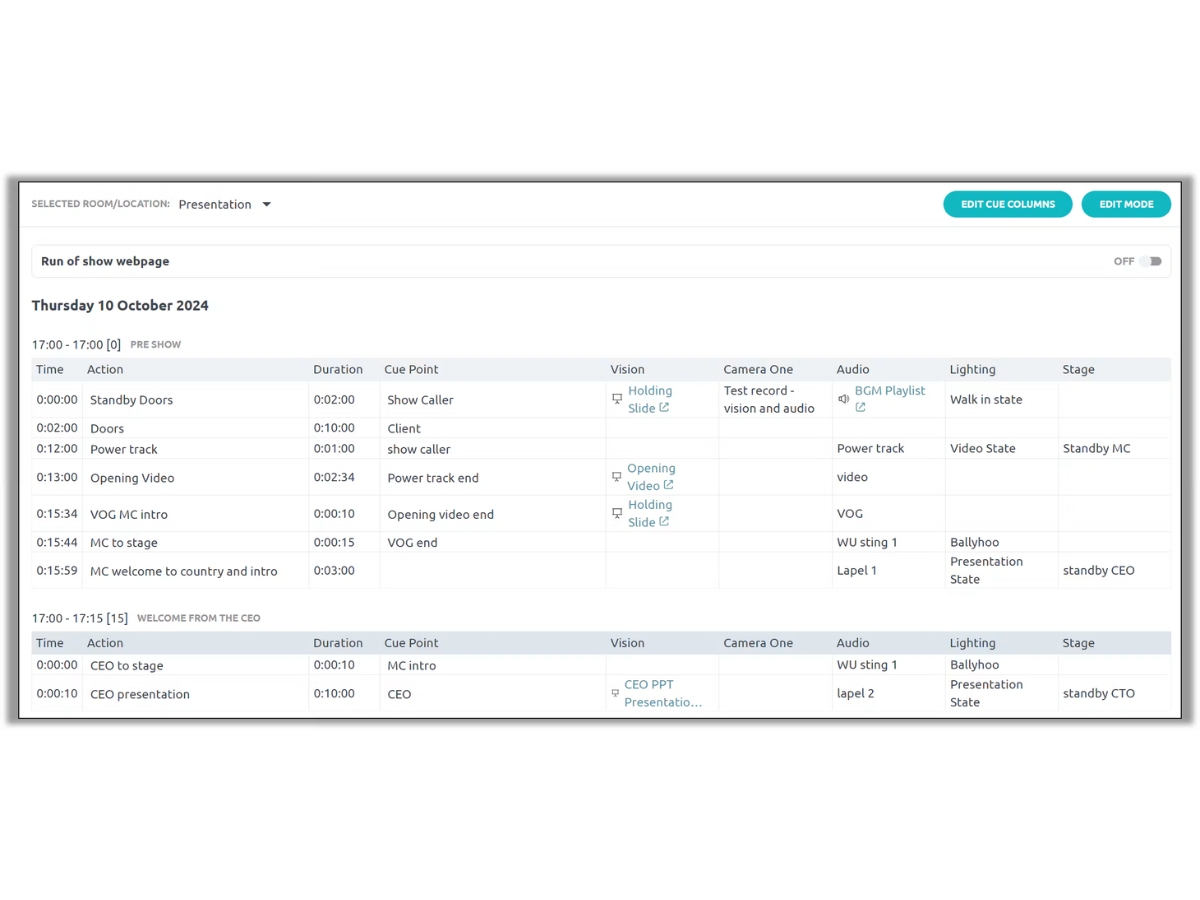The width and height of the screenshot is (1200, 900).
Task: Click the EDIT CUE COLUMNS button
Action: tap(1008, 204)
